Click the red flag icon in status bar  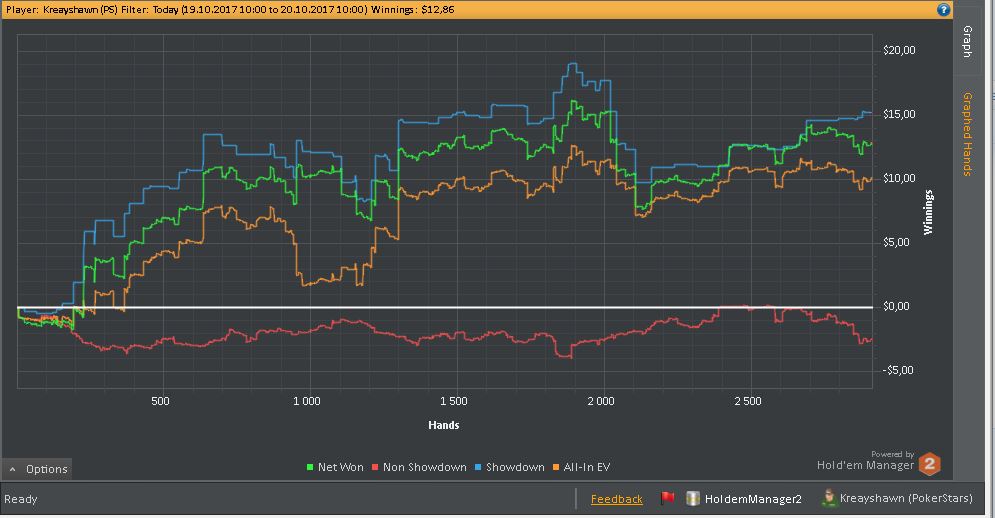667,498
